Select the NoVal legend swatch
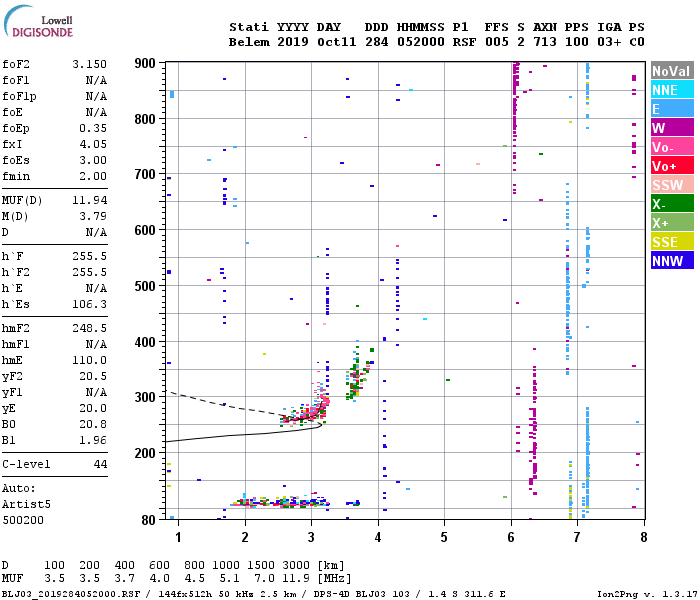This screenshot has height=600, width=700. [x=672, y=71]
